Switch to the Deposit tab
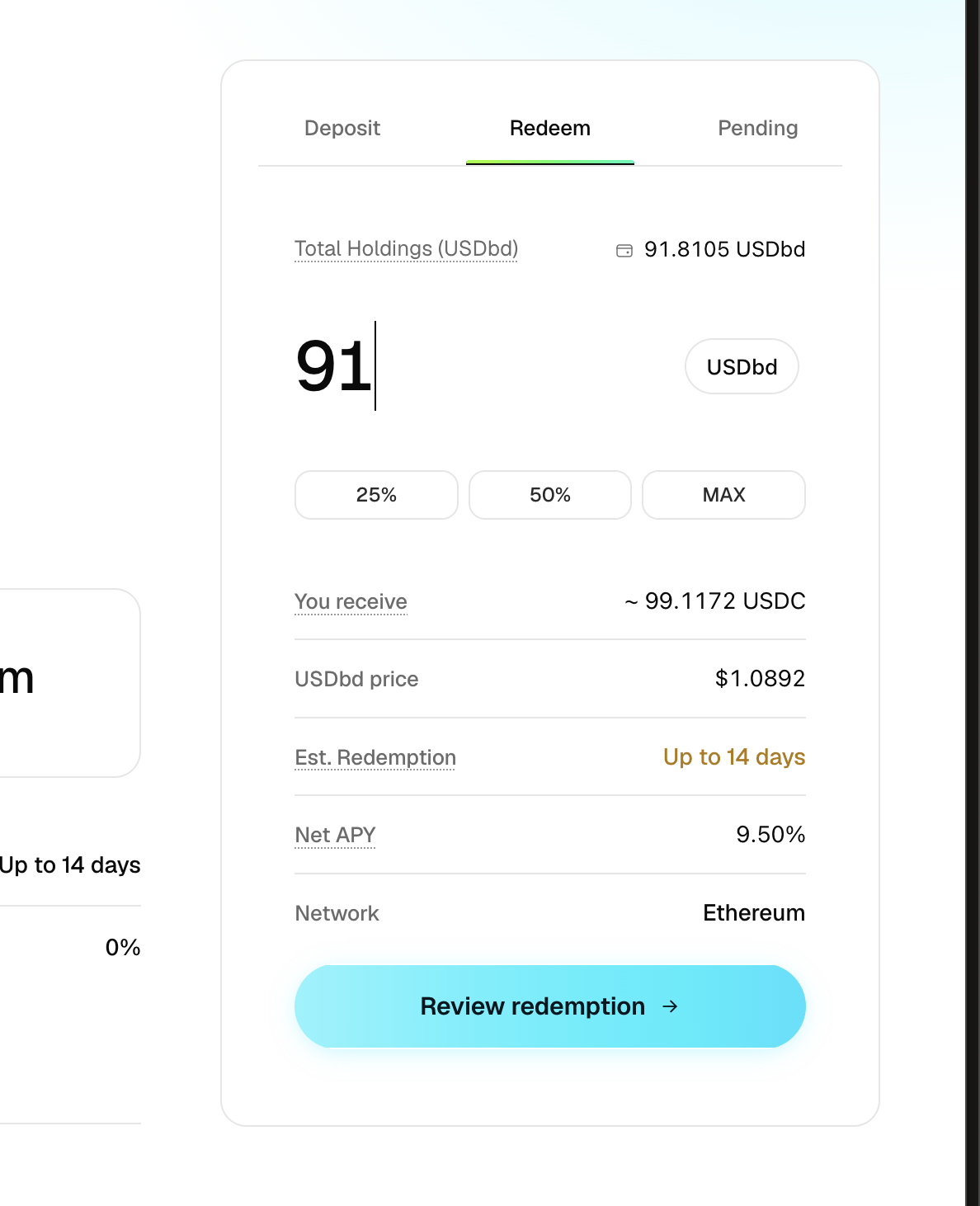Screen dimensions: 980x1206 [342, 128]
